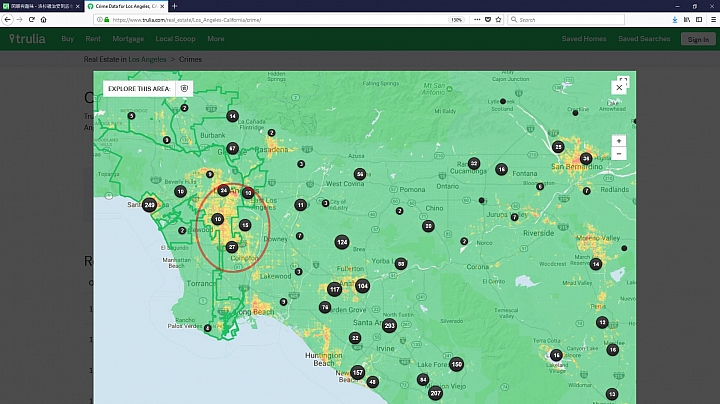Click the Burbank map label
Screen dimensions: 720x404
(x=213, y=135)
